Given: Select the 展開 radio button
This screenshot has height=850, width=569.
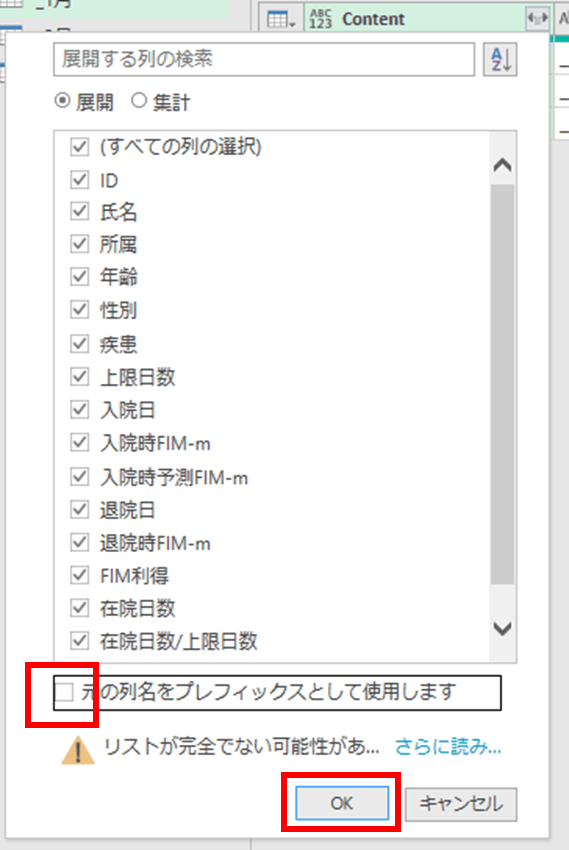Looking at the screenshot, I should [x=63, y=101].
